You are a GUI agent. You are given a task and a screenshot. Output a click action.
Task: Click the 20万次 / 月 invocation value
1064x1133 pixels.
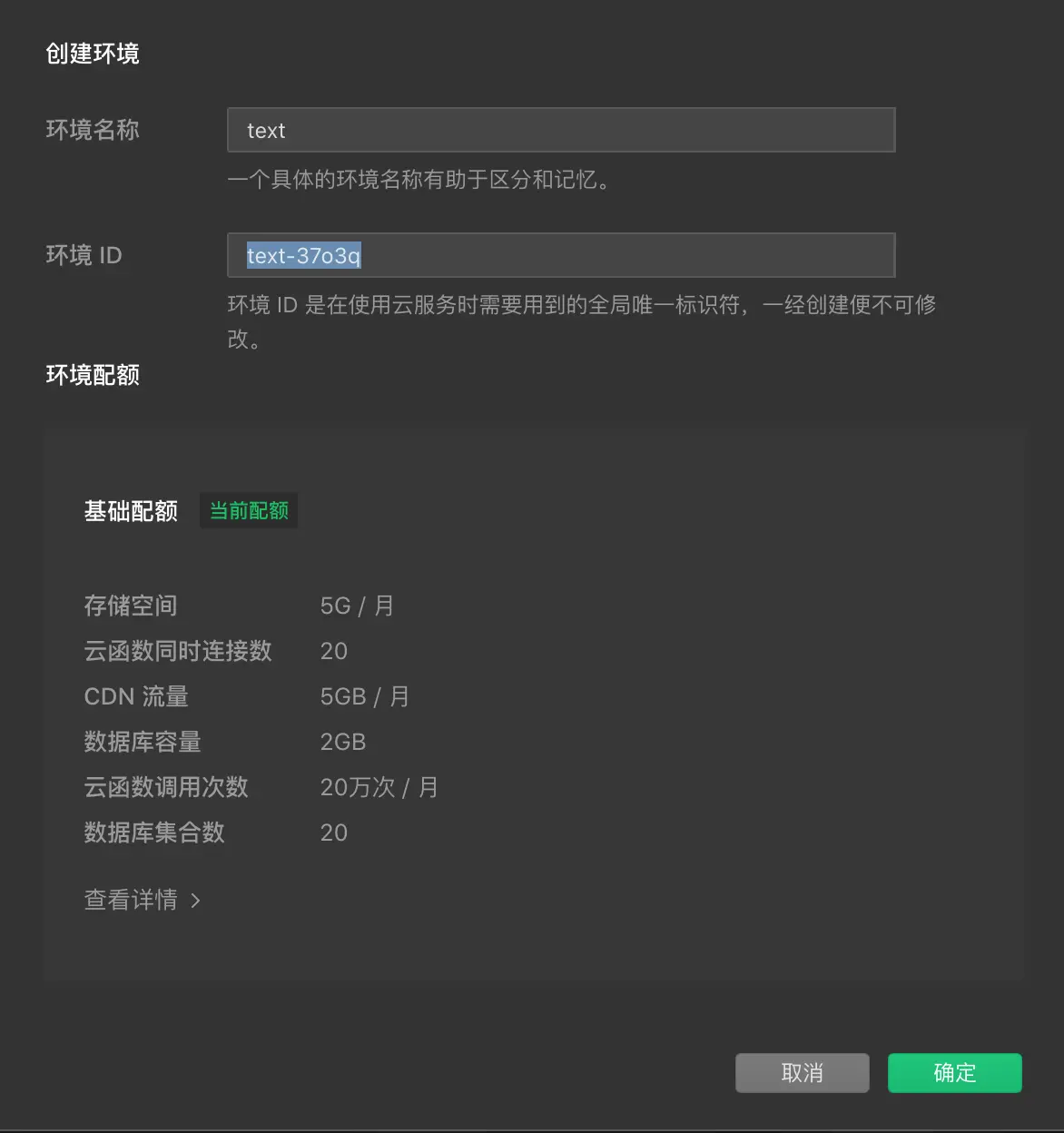coord(379,787)
